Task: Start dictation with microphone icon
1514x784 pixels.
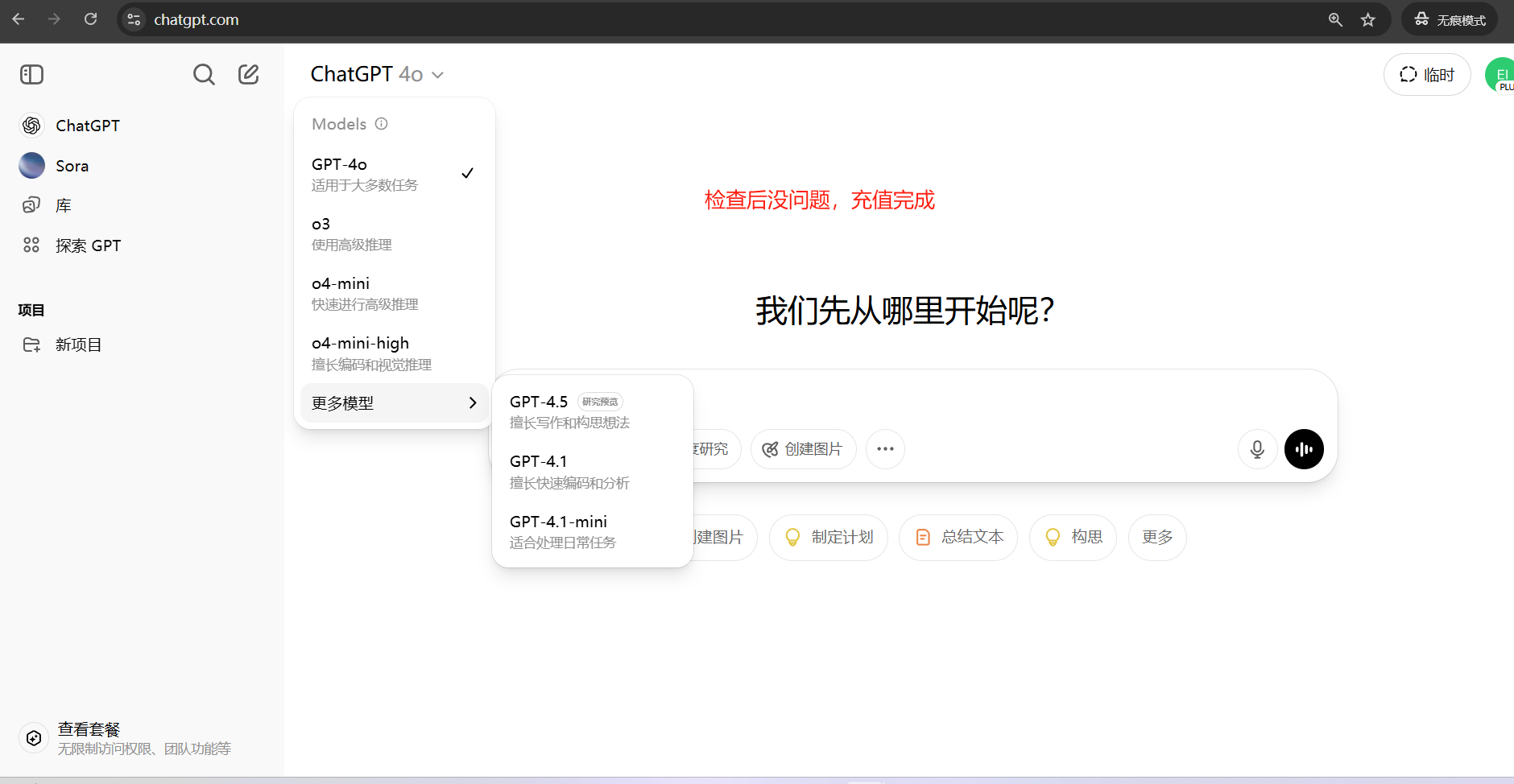Action: tap(1257, 449)
